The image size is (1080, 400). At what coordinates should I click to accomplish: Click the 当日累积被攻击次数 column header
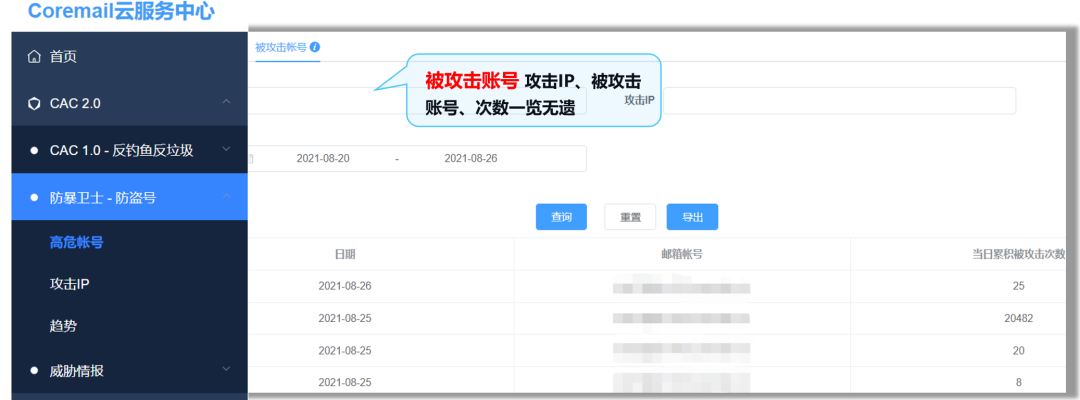[1018, 254]
